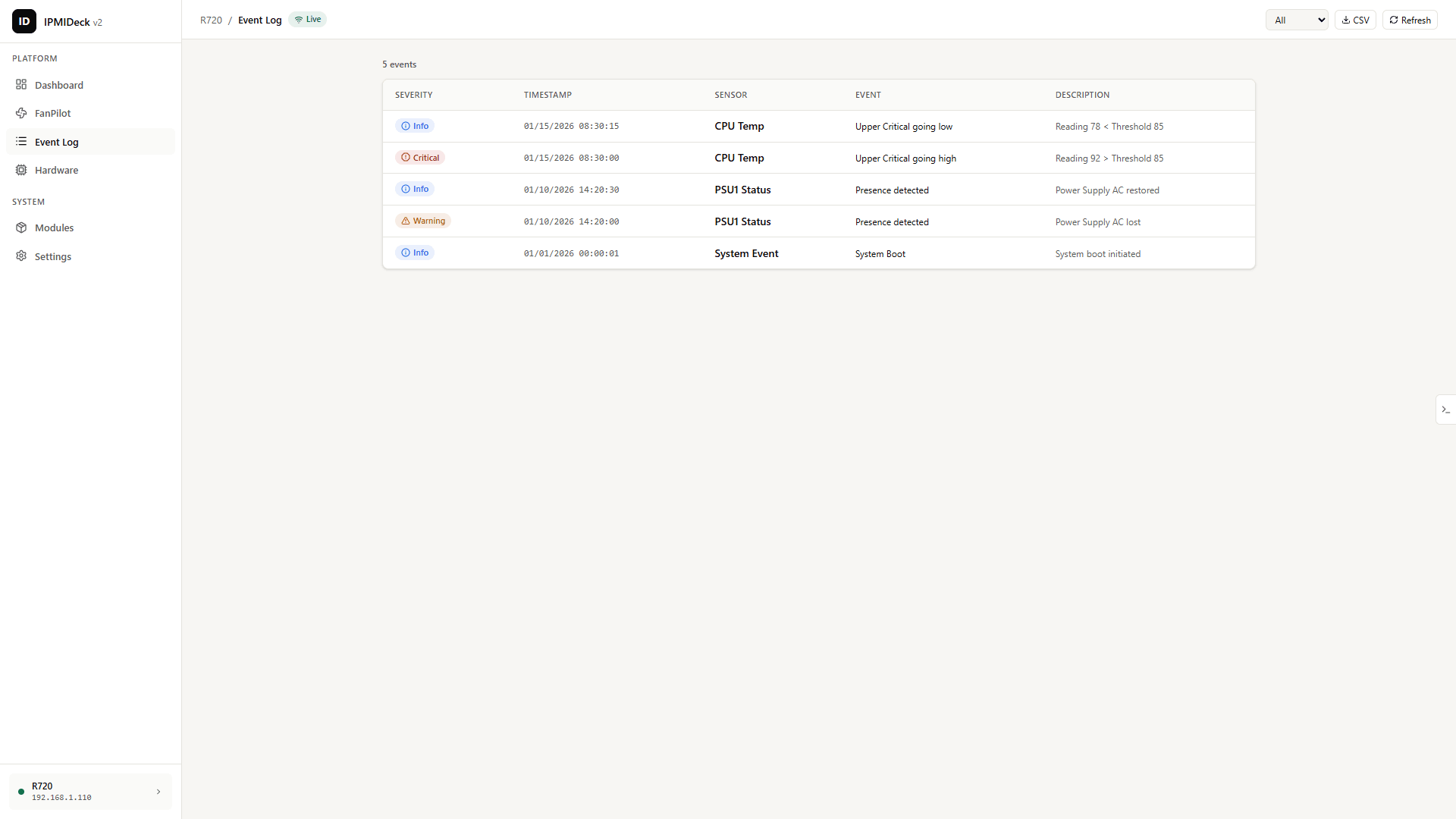Screen dimensions: 1456x819
Task: Click the '5 events' count label
Action: [x=399, y=64]
